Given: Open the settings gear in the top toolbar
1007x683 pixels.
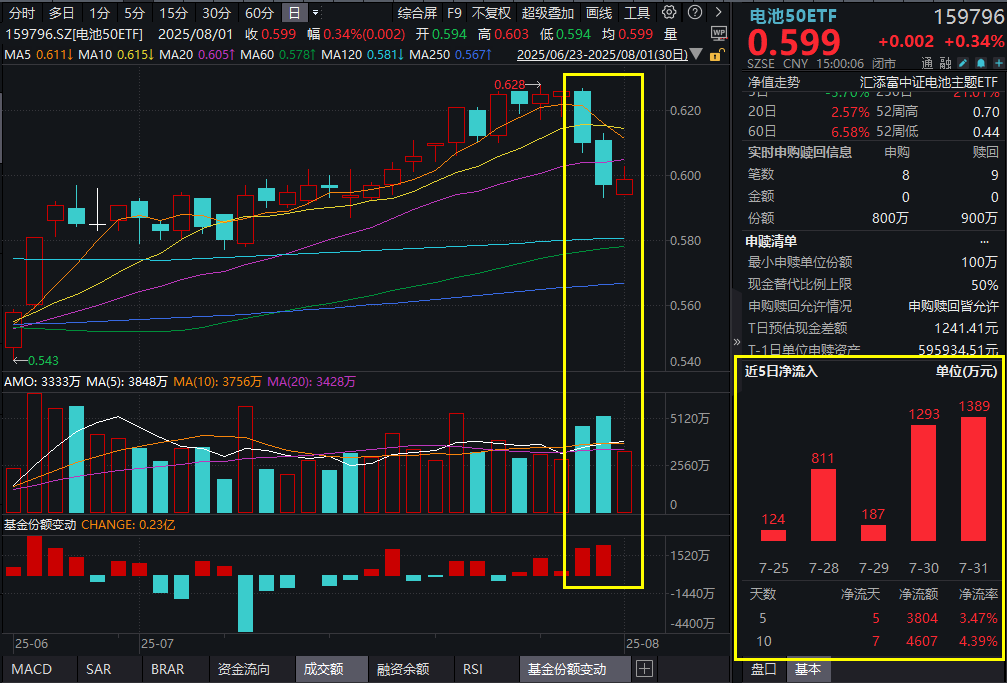Looking at the screenshot, I should (667, 12).
